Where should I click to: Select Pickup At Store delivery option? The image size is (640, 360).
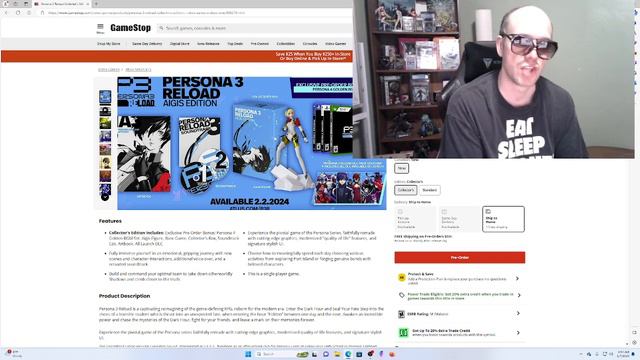click(x=415, y=219)
